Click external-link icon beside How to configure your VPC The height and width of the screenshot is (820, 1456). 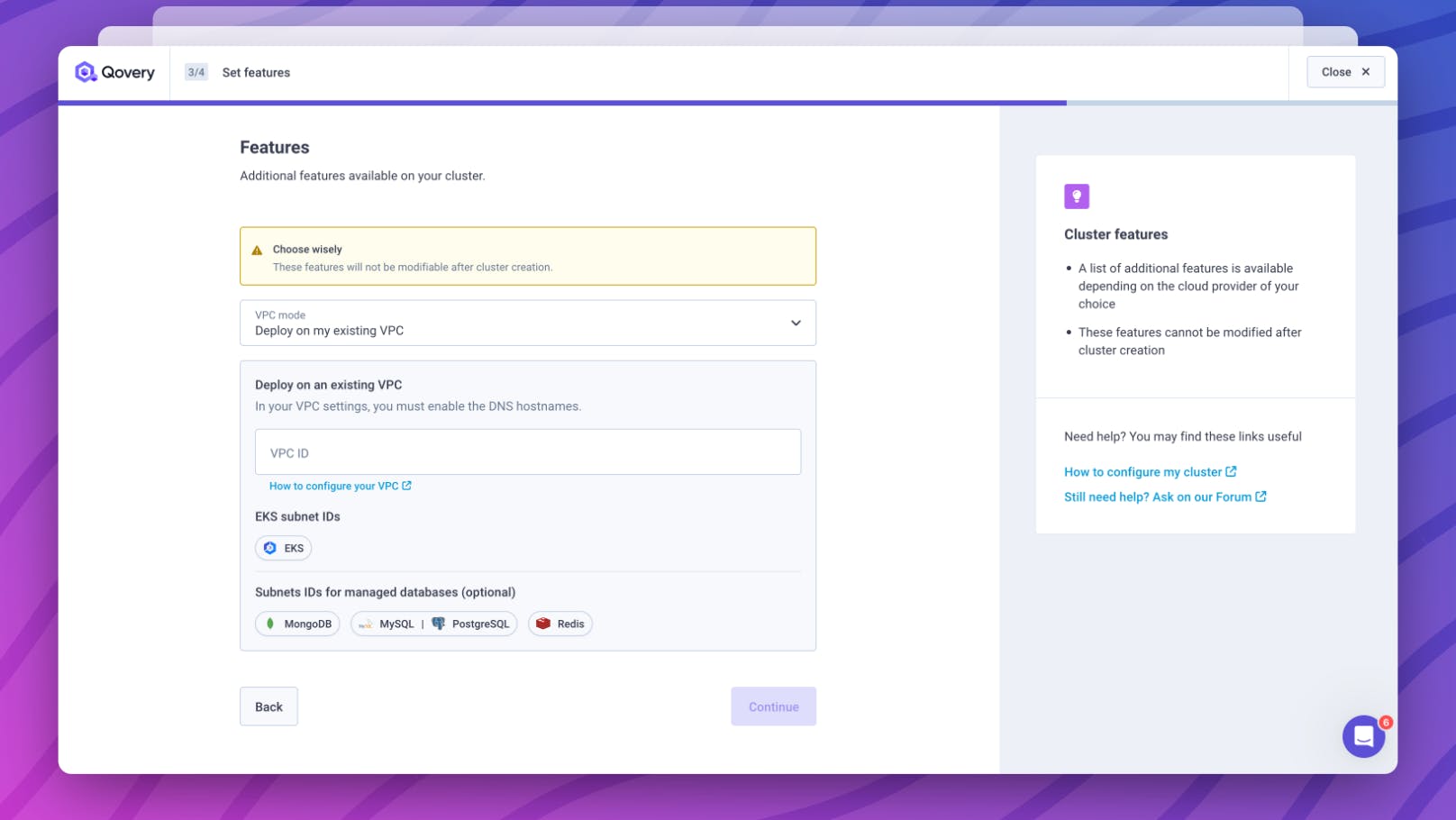pyautogui.click(x=407, y=486)
